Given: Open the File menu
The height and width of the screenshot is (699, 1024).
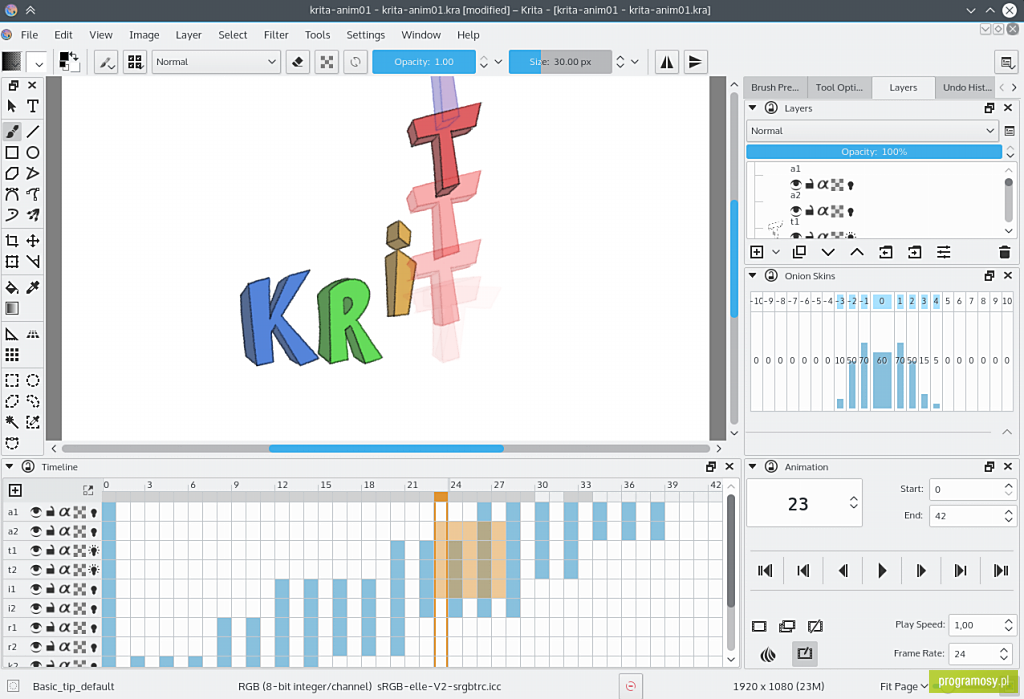Looking at the screenshot, I should tap(29, 35).
